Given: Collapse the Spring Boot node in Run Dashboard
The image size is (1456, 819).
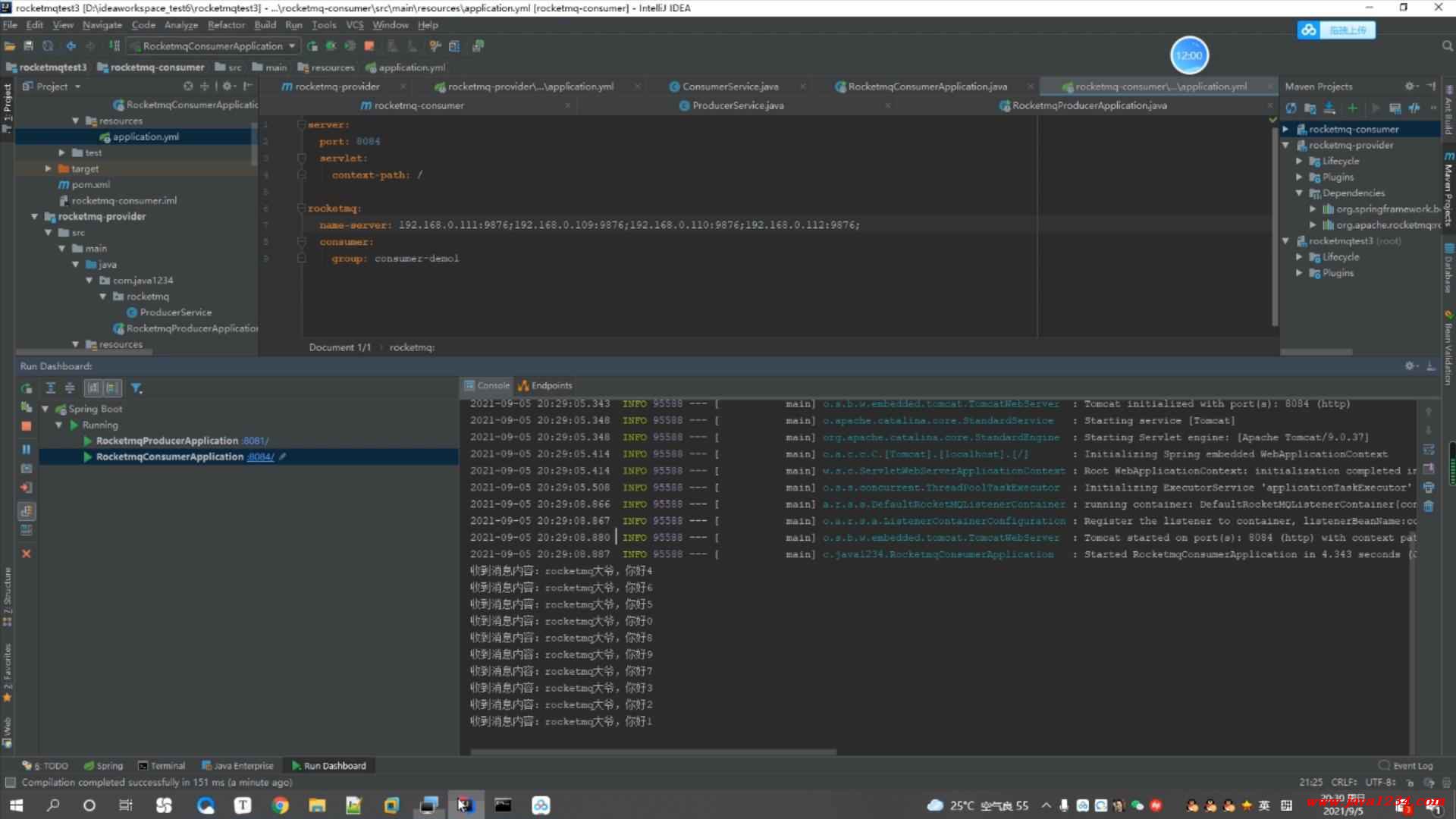Looking at the screenshot, I should (x=45, y=409).
